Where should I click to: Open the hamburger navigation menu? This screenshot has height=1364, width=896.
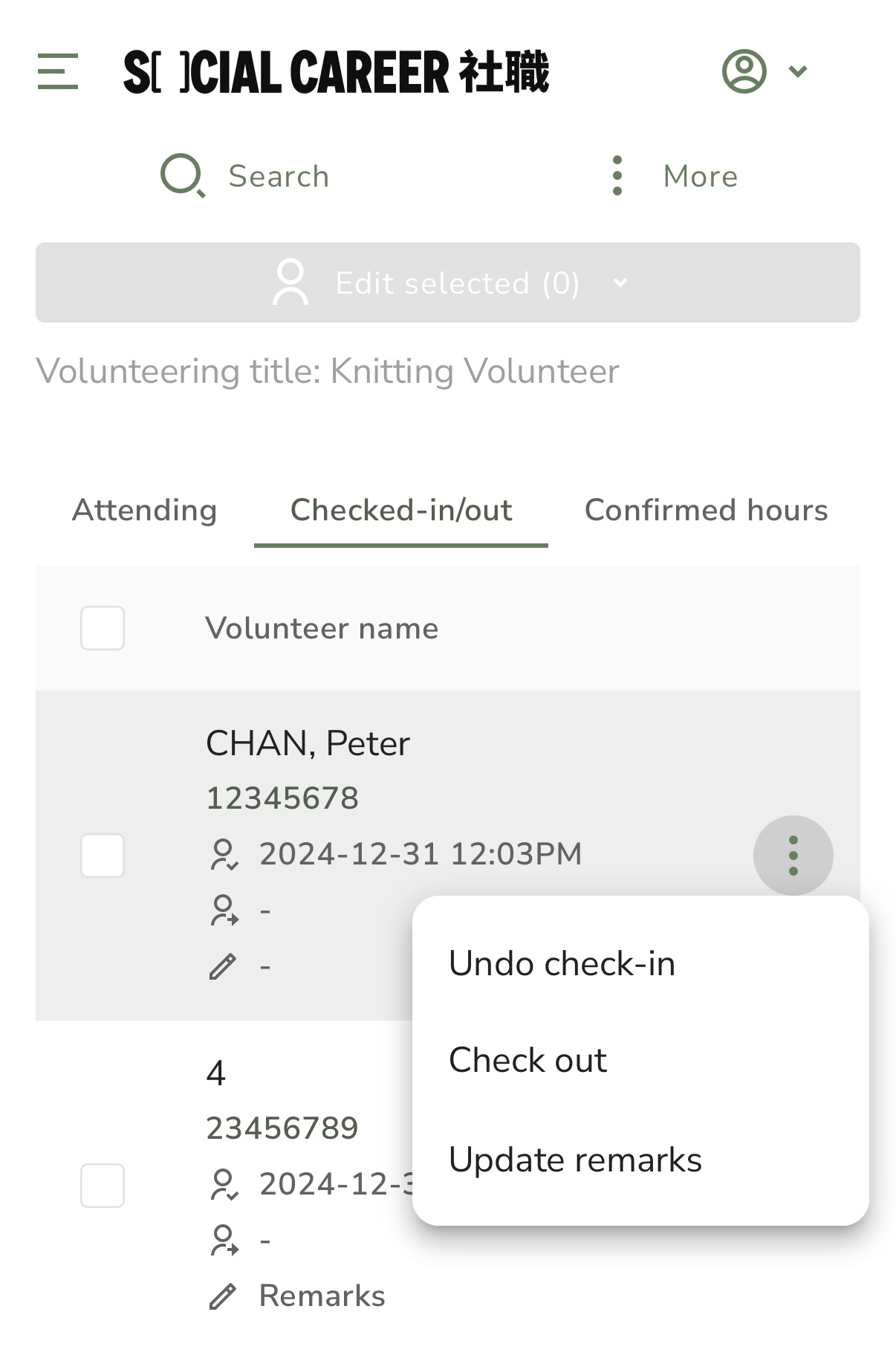pos(58,71)
